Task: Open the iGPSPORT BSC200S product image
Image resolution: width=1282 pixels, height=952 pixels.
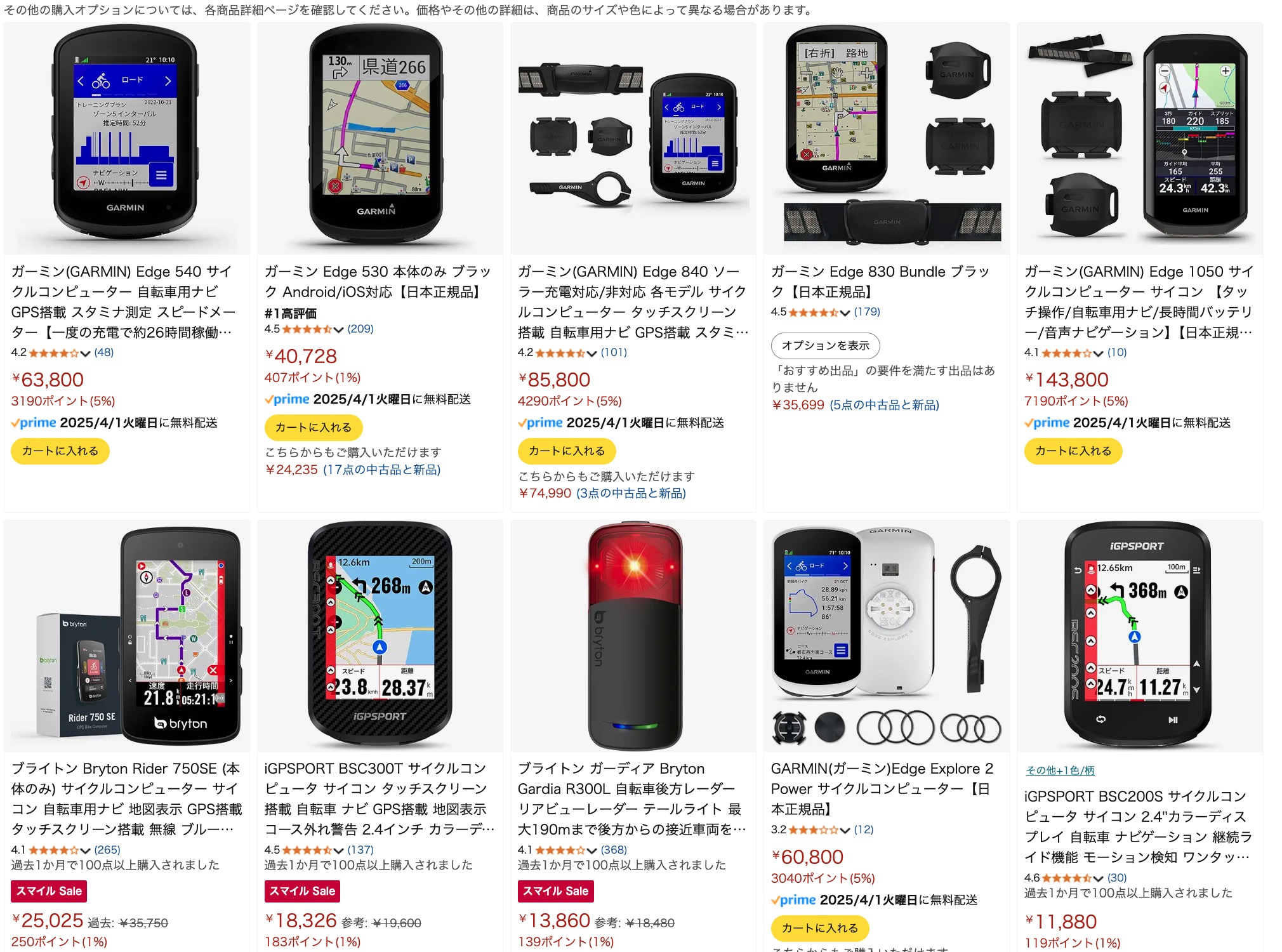Action: 1139,636
